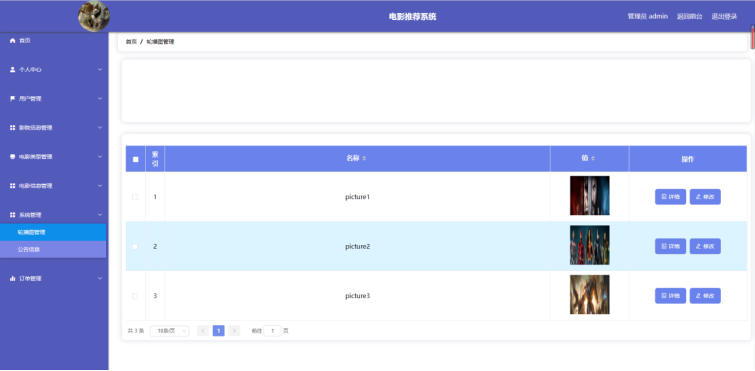This screenshot has height=371, width=755.
Task: Expand the 个人中心 sidebar menu
Action: pyautogui.click(x=54, y=70)
